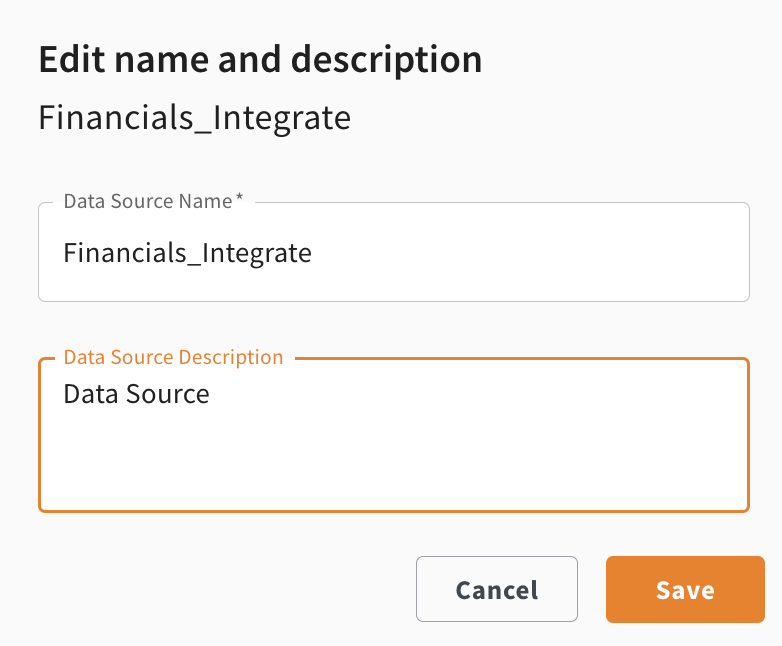This screenshot has width=782, height=646.
Task: Click inside the Data Source Description textarea
Action: 393,435
